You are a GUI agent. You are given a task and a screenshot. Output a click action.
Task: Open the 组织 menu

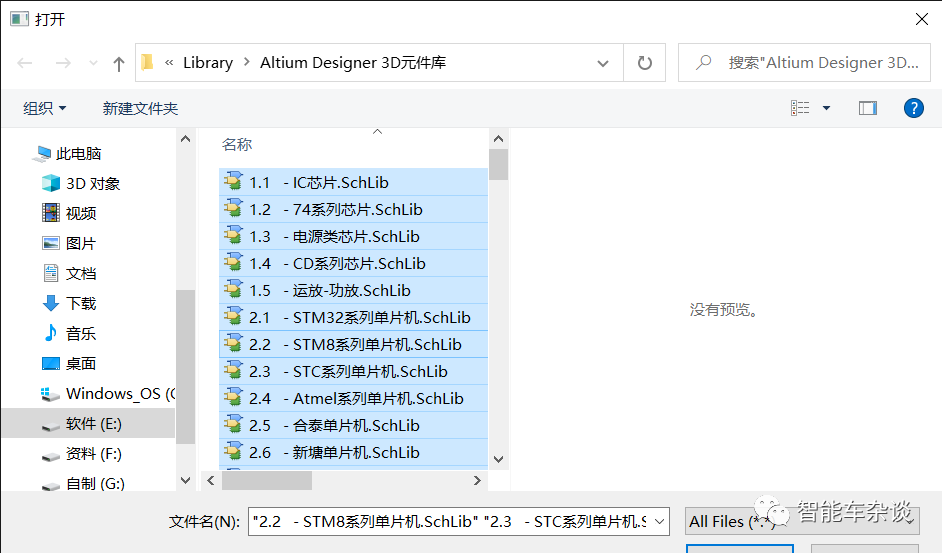[44, 109]
